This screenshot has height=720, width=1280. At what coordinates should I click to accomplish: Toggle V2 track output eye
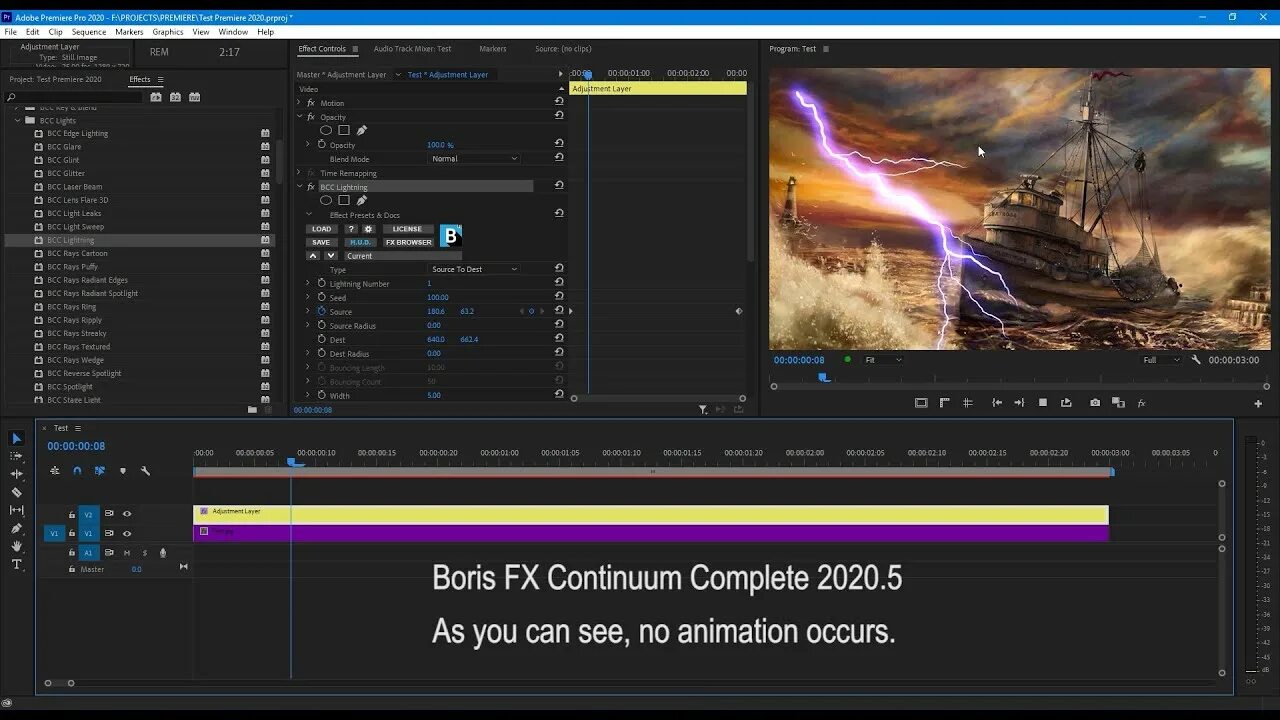[x=127, y=514]
